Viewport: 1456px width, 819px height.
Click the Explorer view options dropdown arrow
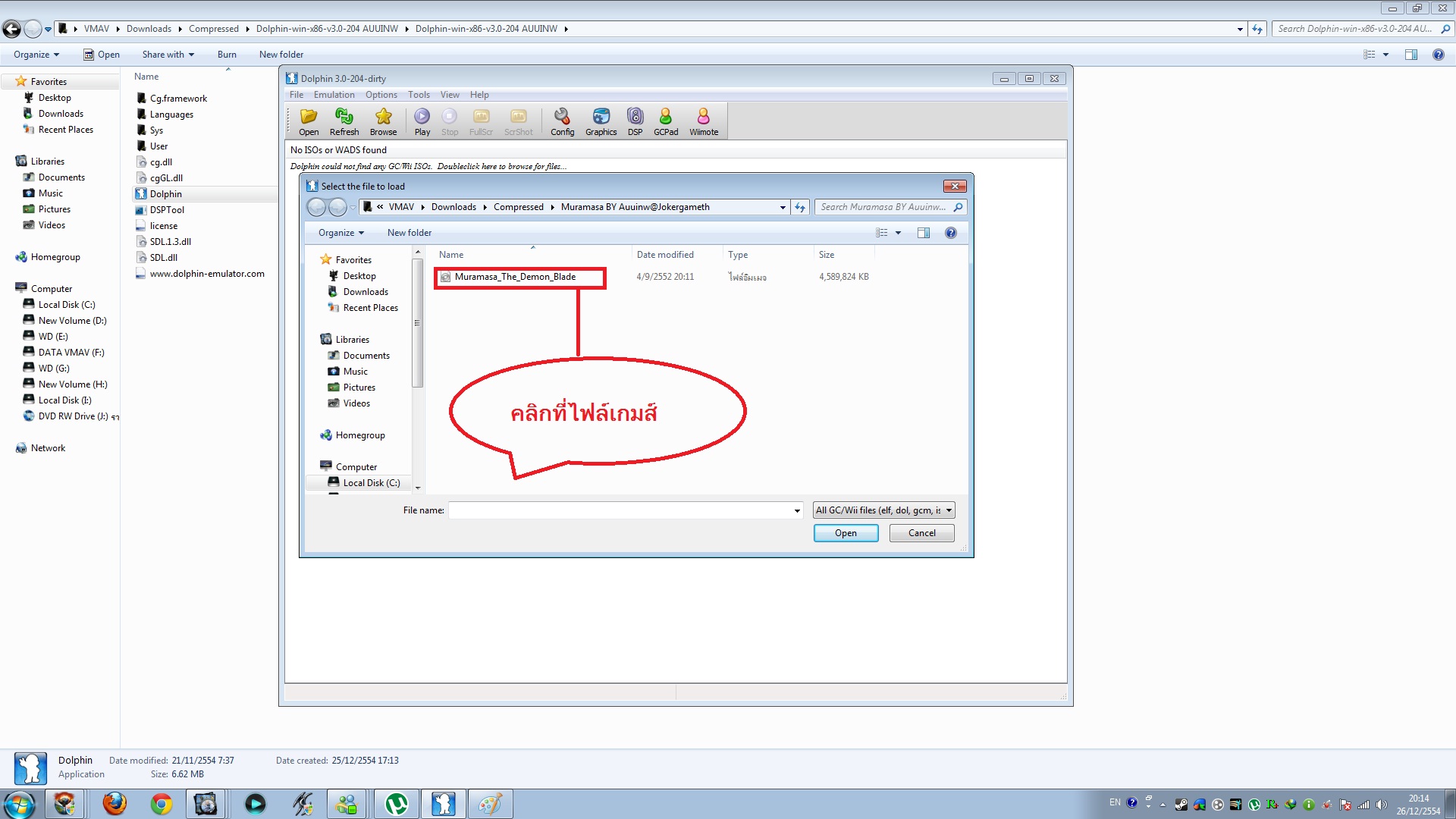[x=1385, y=55]
